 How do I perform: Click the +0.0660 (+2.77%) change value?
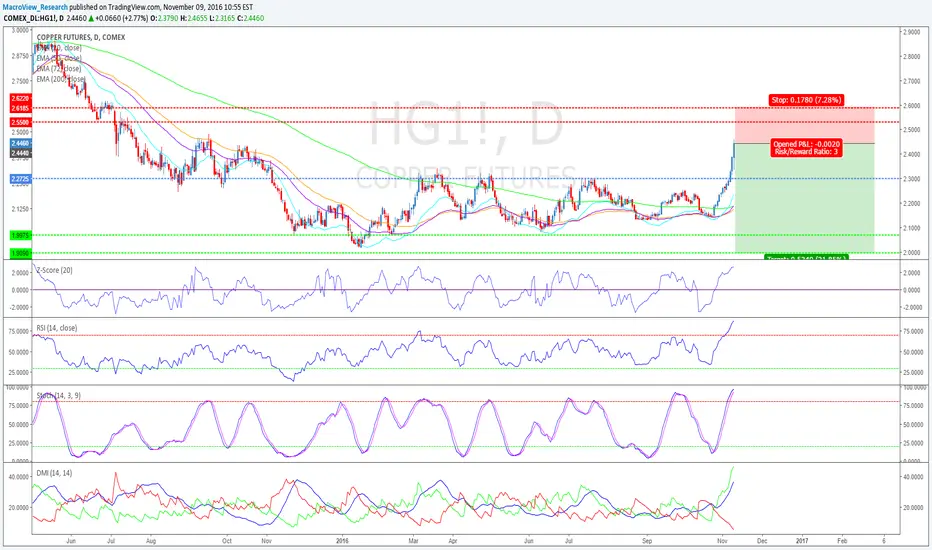(122, 18)
